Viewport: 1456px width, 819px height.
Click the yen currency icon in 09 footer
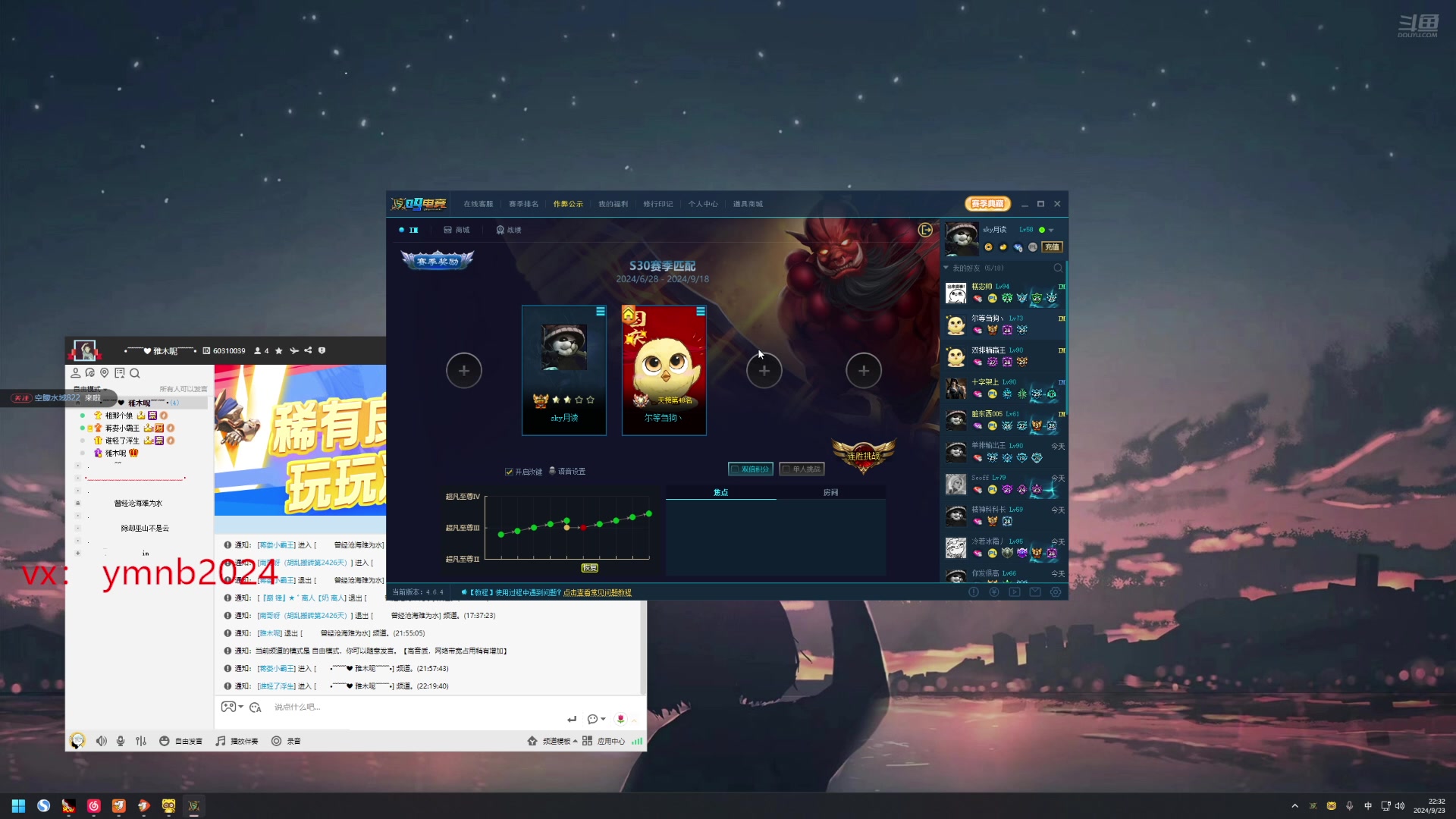coord(994,592)
